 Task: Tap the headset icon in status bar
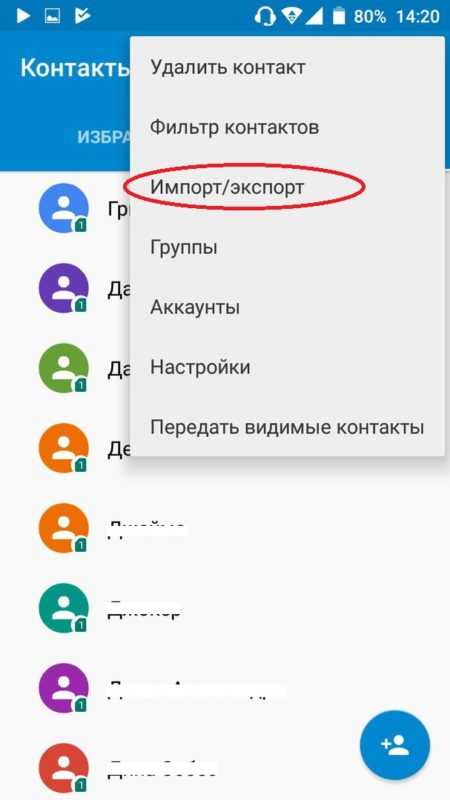pyautogui.click(x=265, y=16)
